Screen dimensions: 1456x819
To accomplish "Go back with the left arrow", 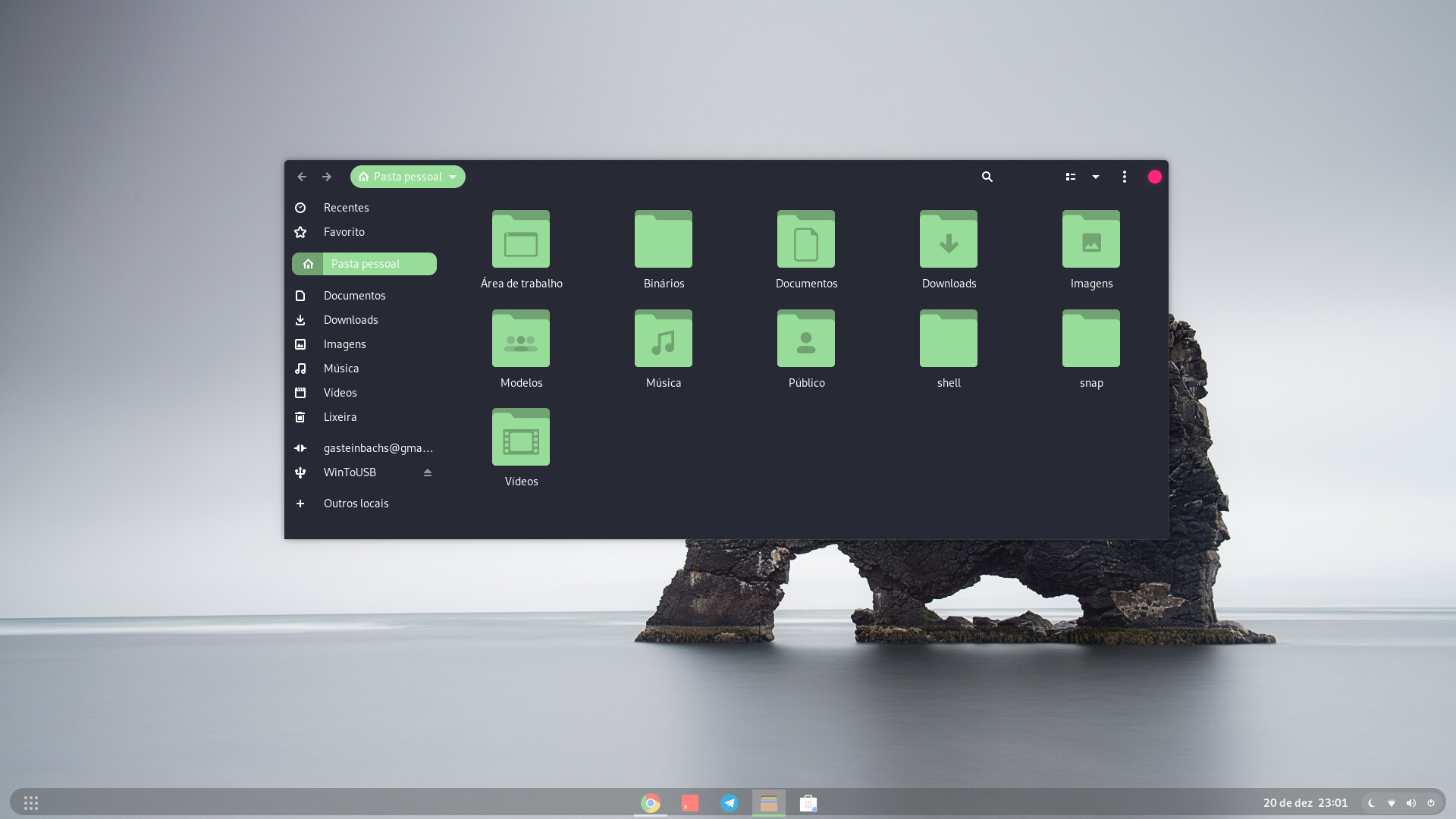I will tap(302, 177).
